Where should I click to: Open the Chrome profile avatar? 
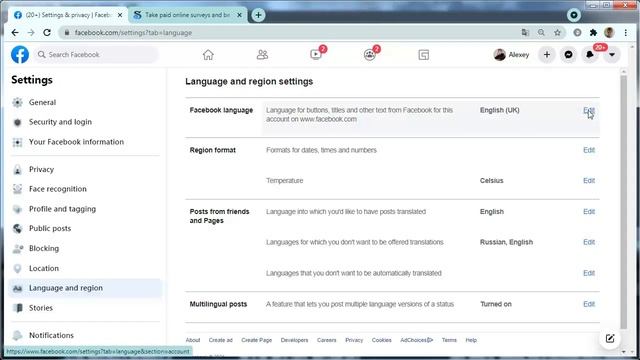(x=609, y=33)
